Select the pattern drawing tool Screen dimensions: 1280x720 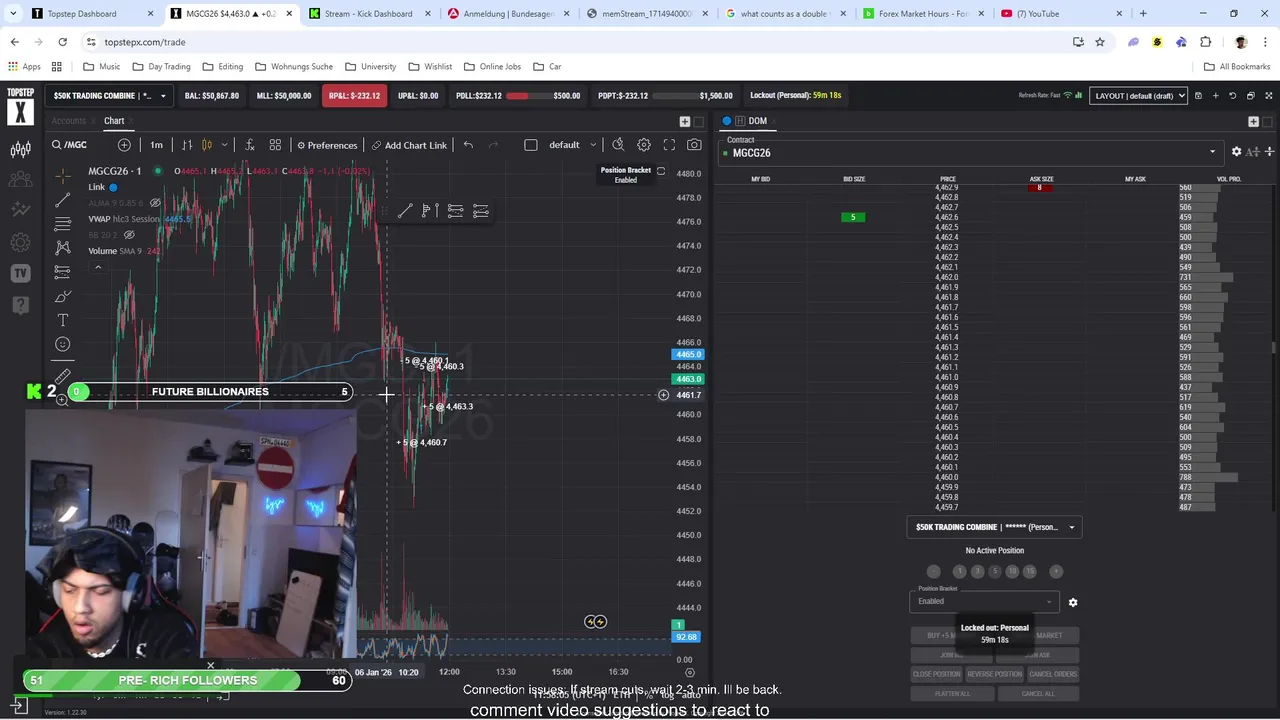pyautogui.click(x=63, y=247)
